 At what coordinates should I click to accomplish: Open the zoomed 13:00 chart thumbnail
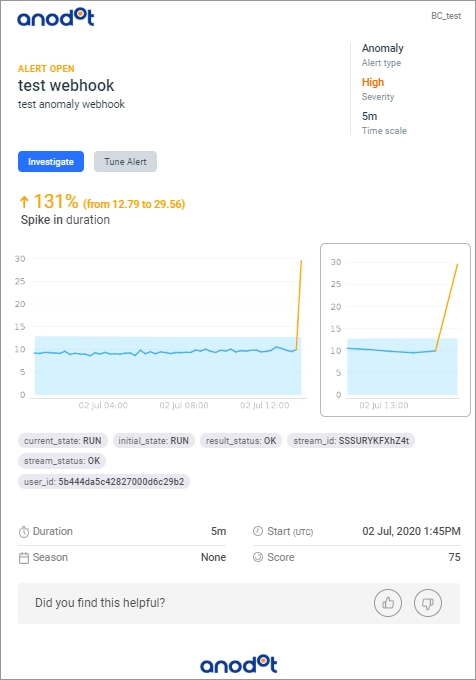pos(395,330)
